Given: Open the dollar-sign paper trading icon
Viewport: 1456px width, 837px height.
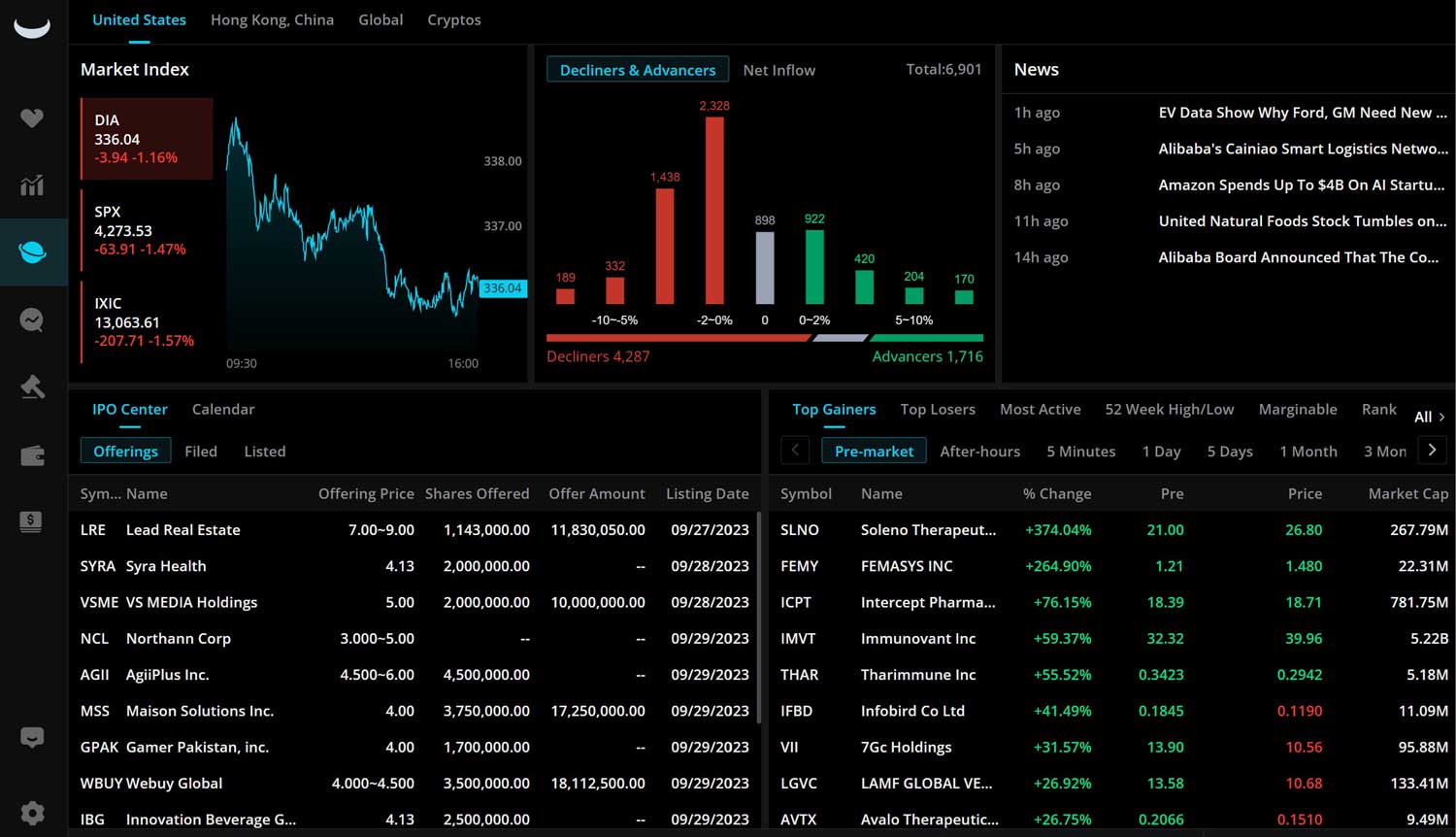Looking at the screenshot, I should [x=32, y=521].
